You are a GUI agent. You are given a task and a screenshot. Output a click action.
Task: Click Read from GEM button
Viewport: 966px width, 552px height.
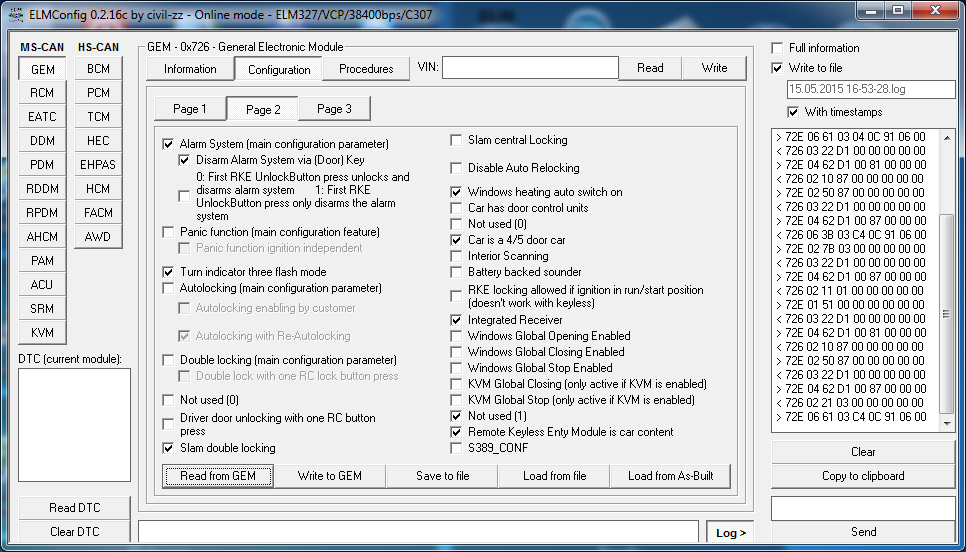point(218,476)
